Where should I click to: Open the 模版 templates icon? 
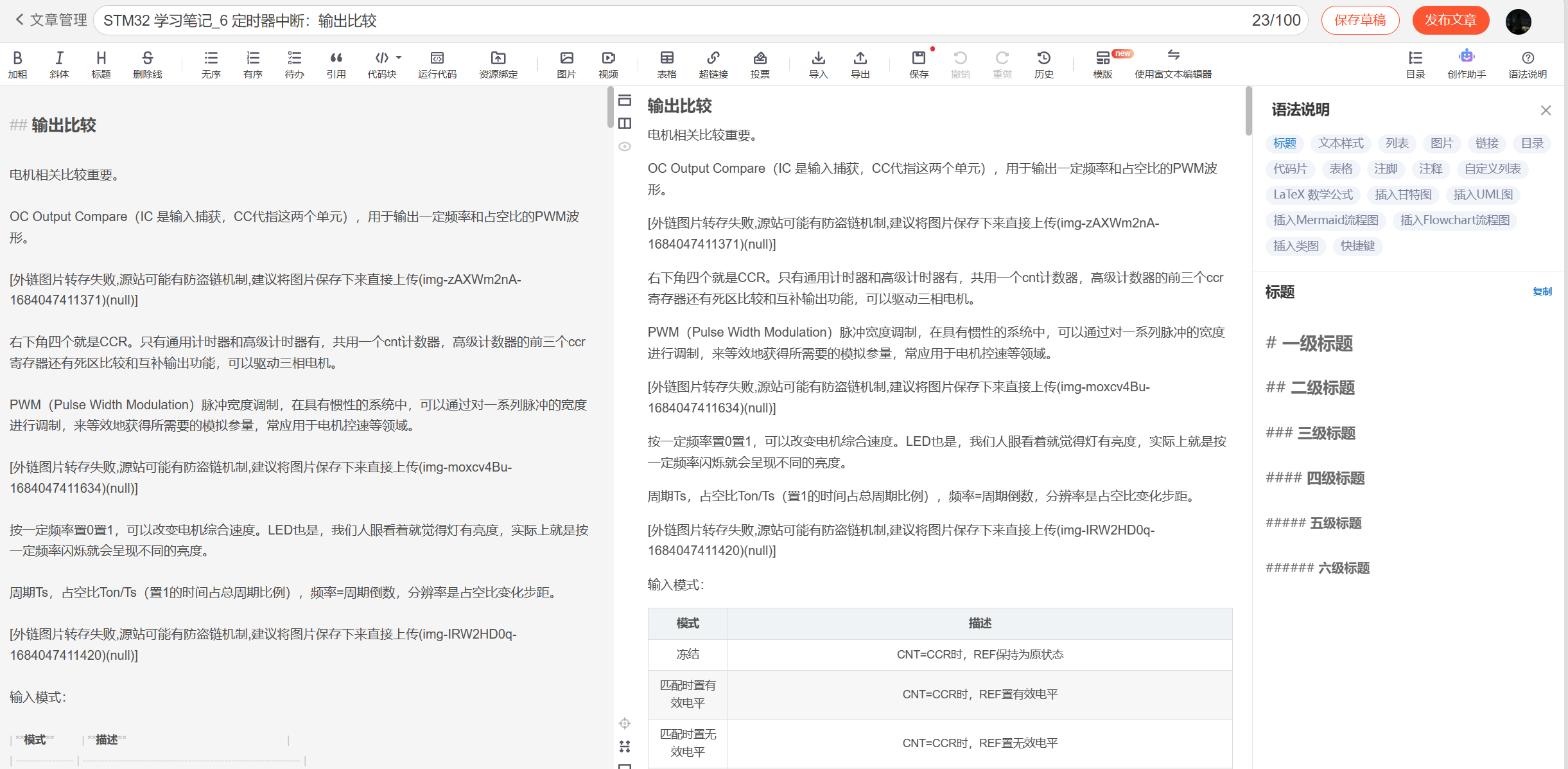(x=1102, y=64)
